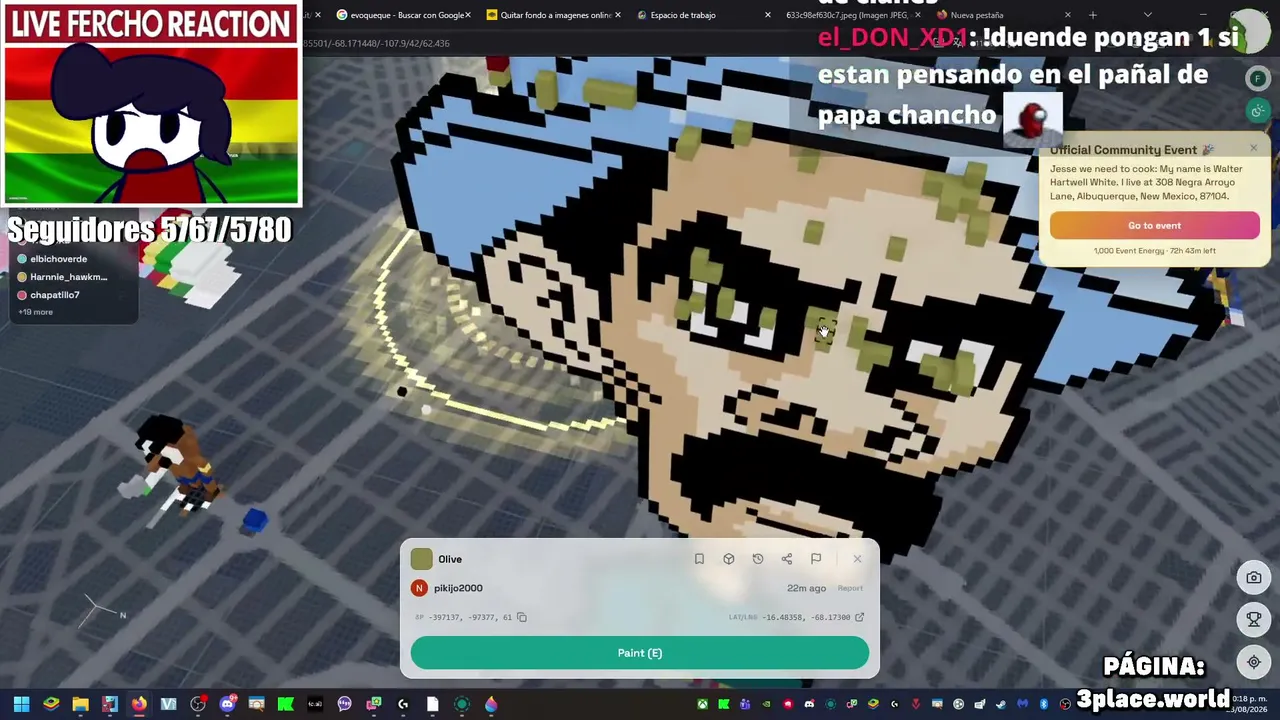
Task: Open the screenshot camera tool
Action: tap(1254, 577)
